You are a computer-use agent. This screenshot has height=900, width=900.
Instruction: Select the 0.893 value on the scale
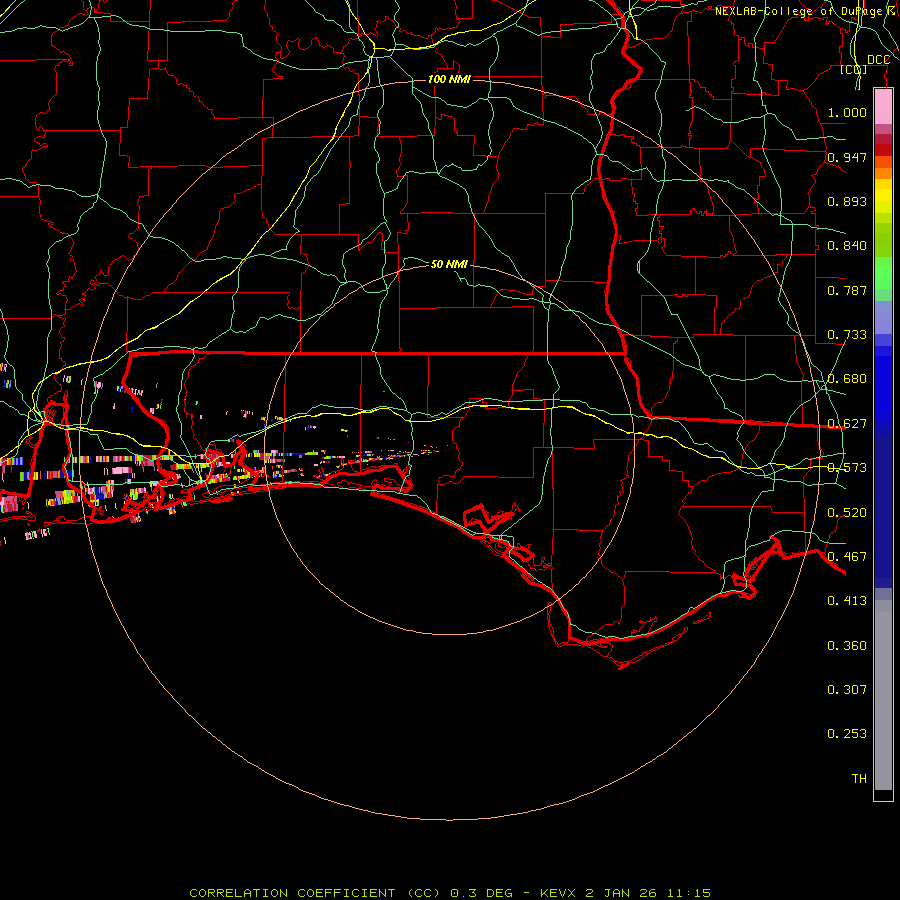point(847,201)
